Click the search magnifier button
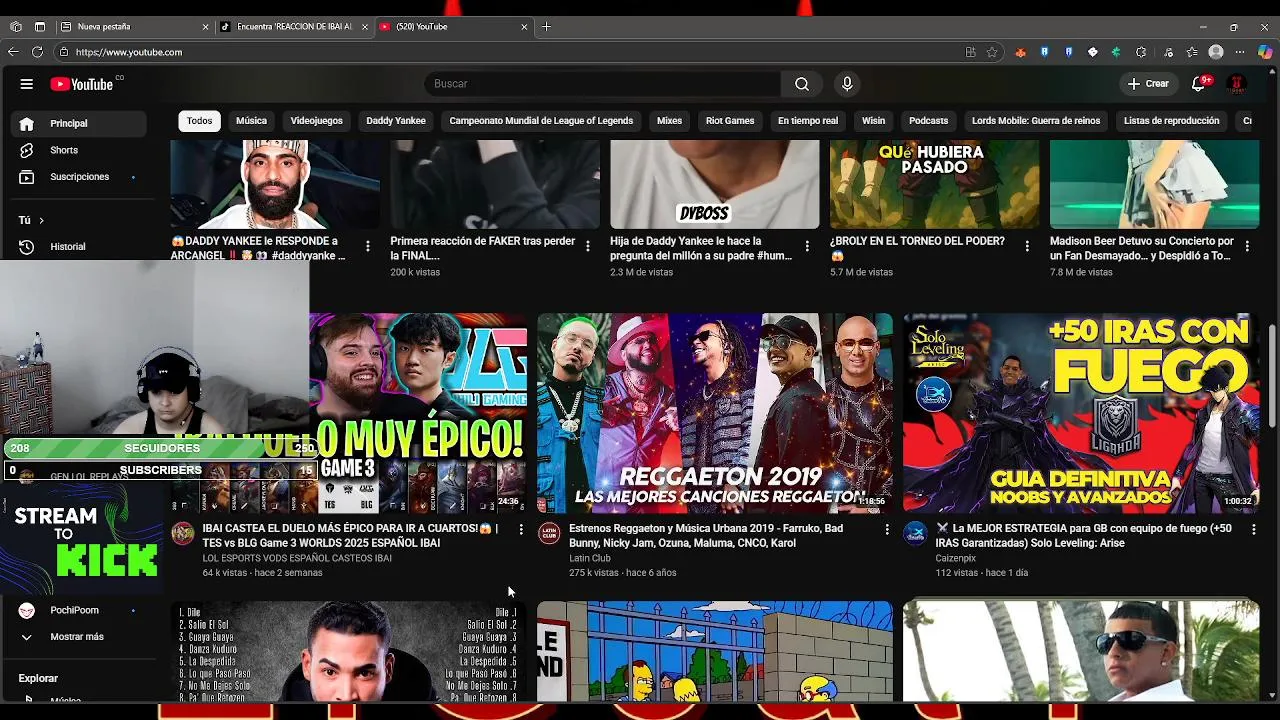1280x720 pixels. (802, 84)
